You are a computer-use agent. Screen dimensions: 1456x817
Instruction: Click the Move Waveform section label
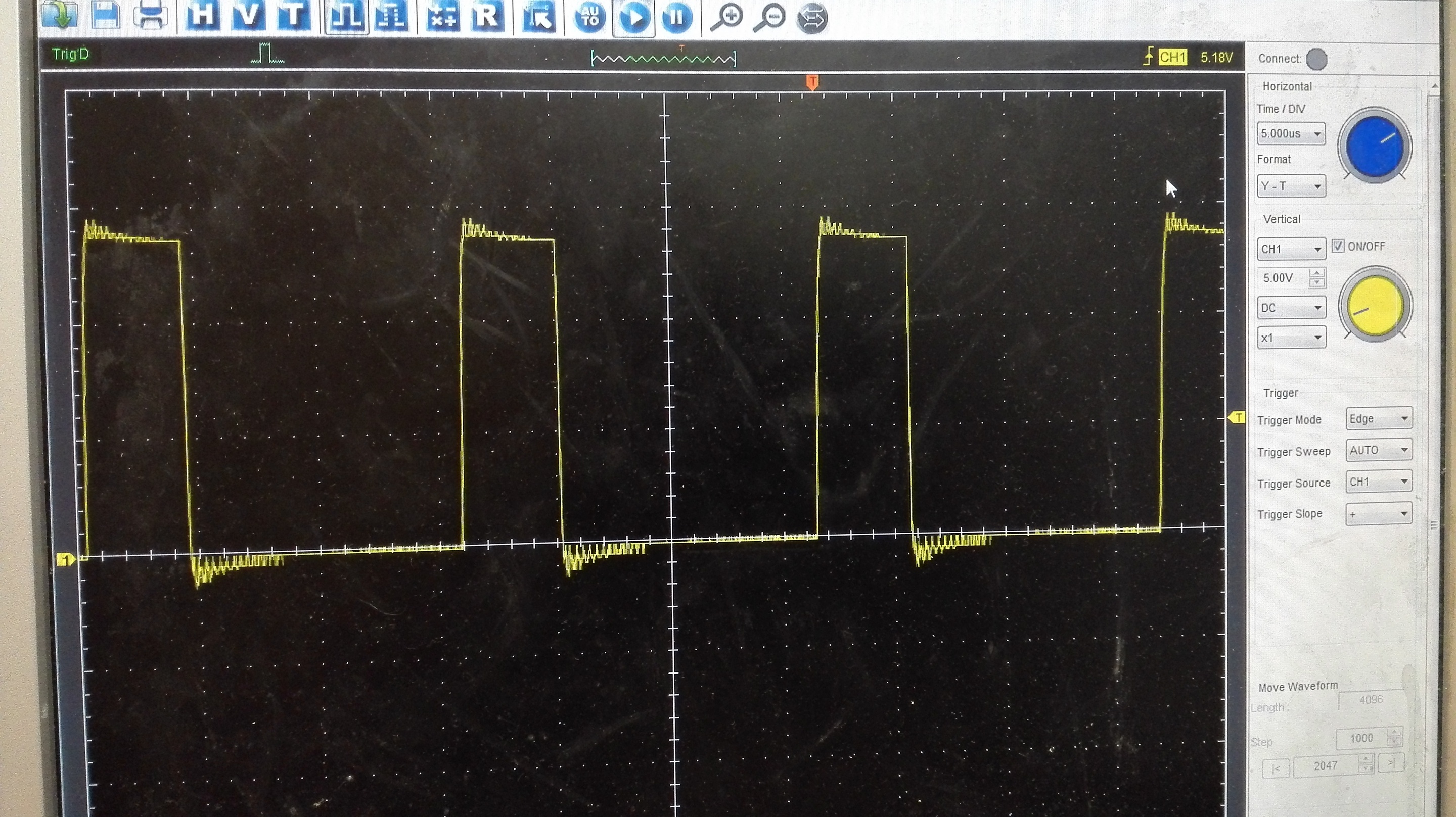pyautogui.click(x=1298, y=687)
